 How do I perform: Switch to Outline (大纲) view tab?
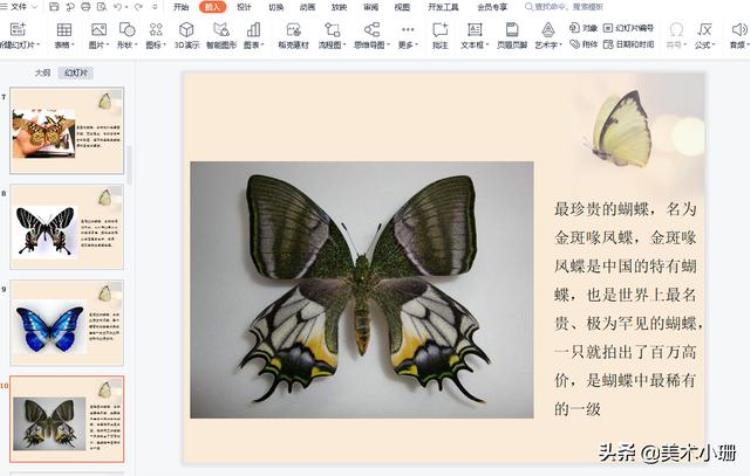42,73
